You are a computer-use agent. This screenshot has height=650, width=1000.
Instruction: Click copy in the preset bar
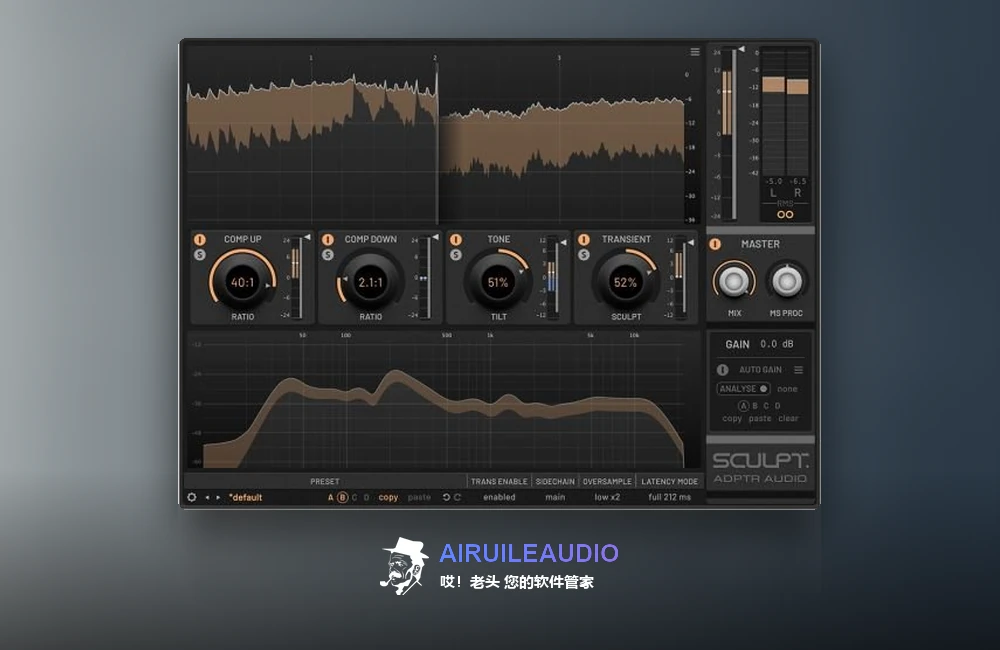pyautogui.click(x=388, y=498)
